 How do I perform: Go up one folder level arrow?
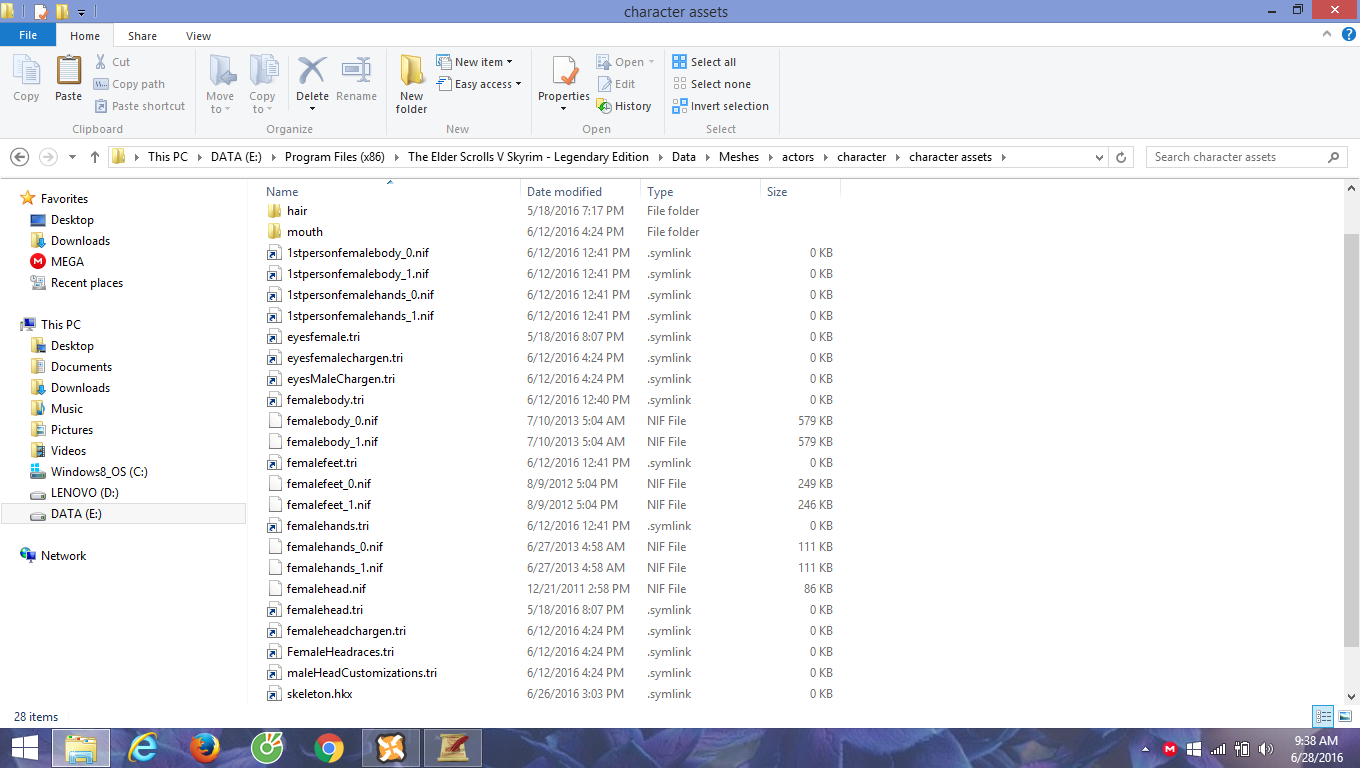click(x=95, y=157)
